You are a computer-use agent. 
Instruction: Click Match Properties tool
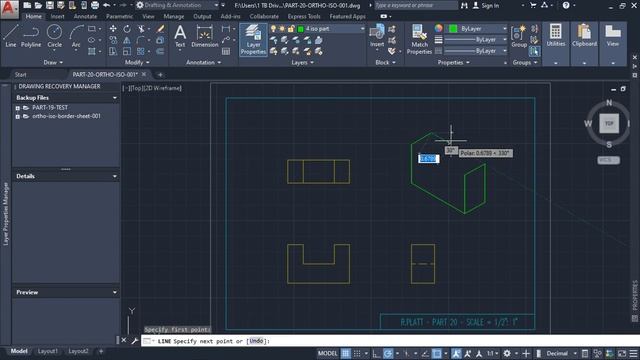[x=419, y=39]
